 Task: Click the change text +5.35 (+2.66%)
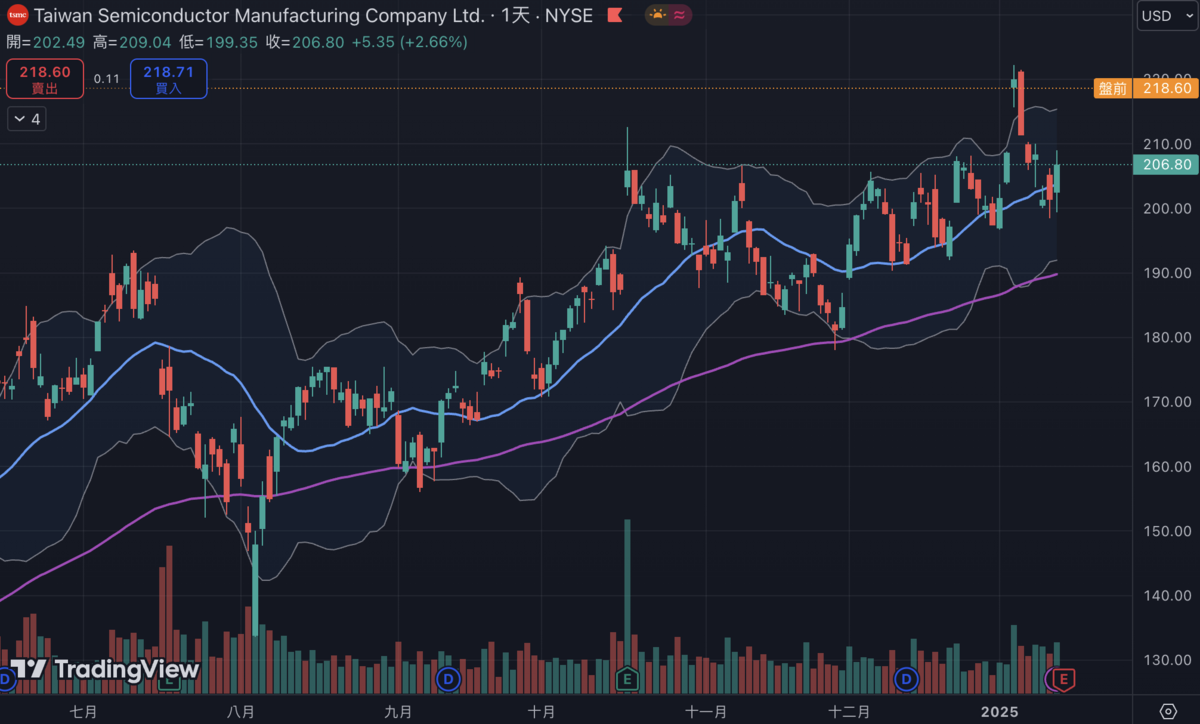(x=410, y=42)
